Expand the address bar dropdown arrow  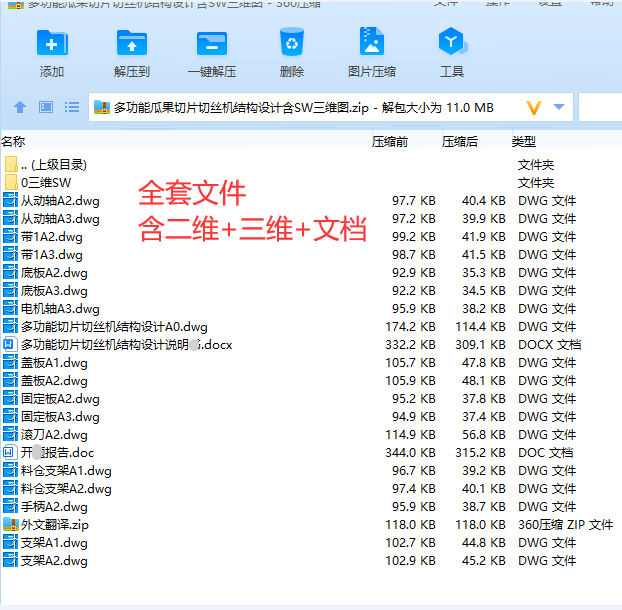559,107
